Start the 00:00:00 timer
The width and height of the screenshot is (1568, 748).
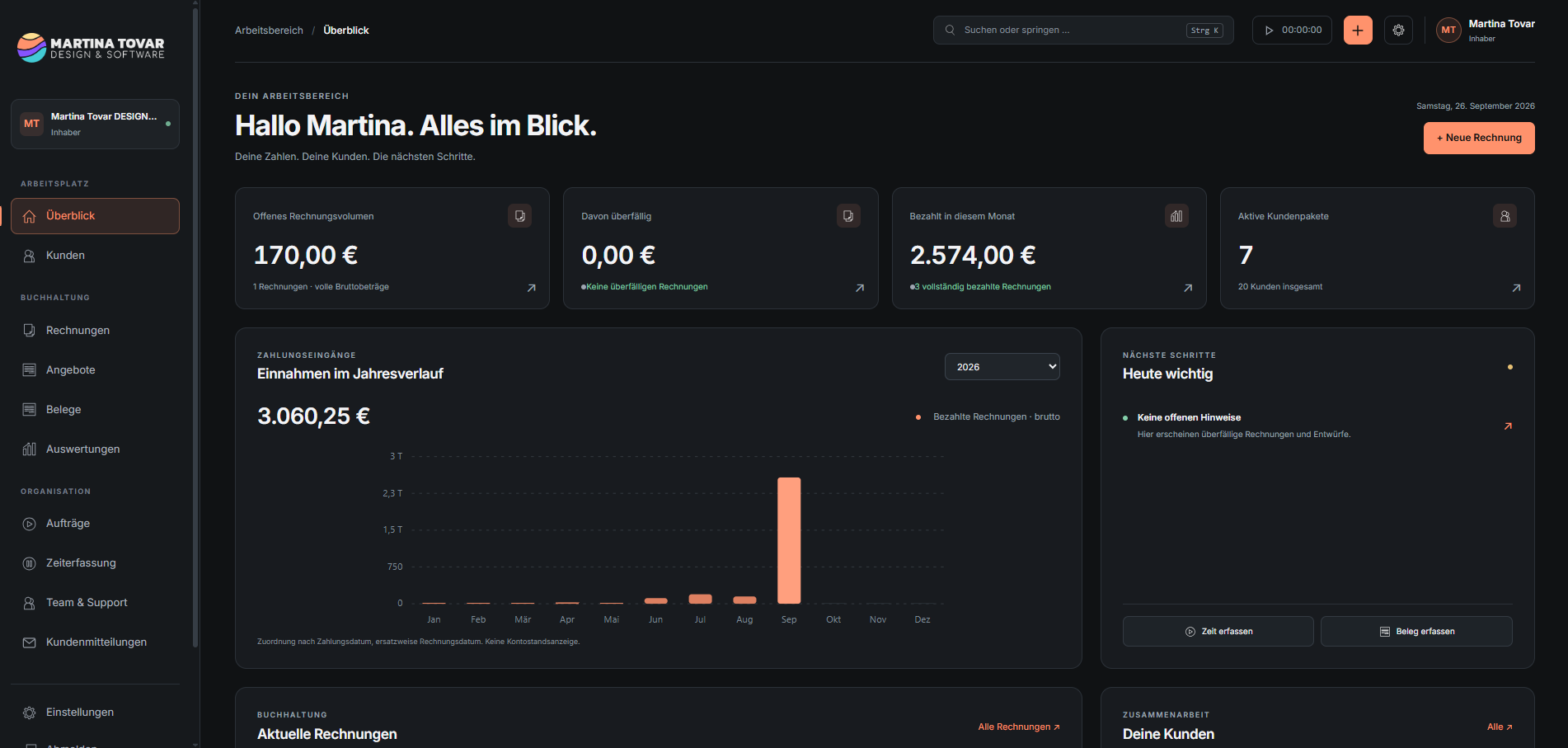(1292, 31)
